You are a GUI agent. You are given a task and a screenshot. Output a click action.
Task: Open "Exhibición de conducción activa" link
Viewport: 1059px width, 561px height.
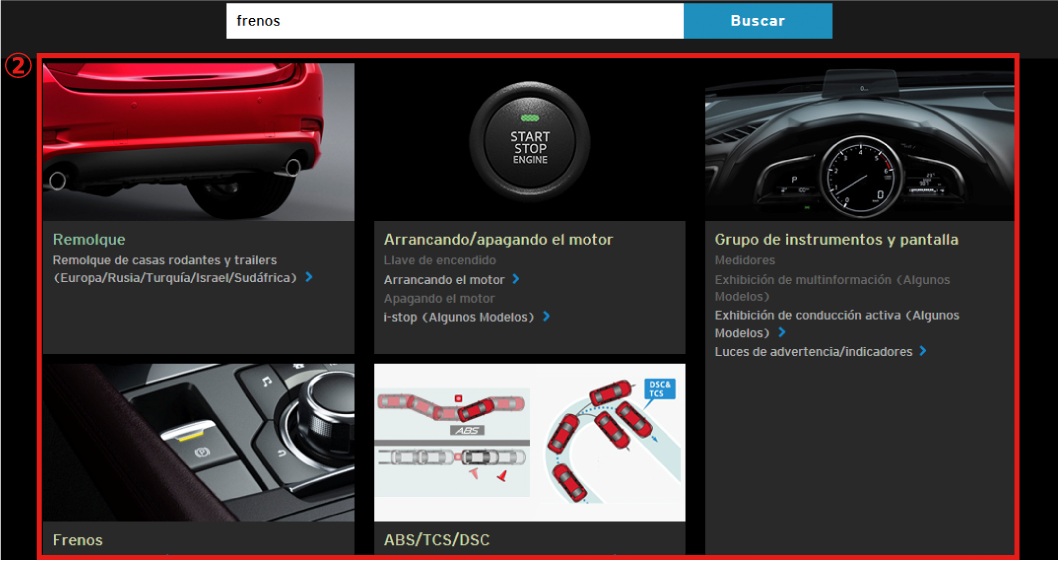pyautogui.click(x=836, y=316)
